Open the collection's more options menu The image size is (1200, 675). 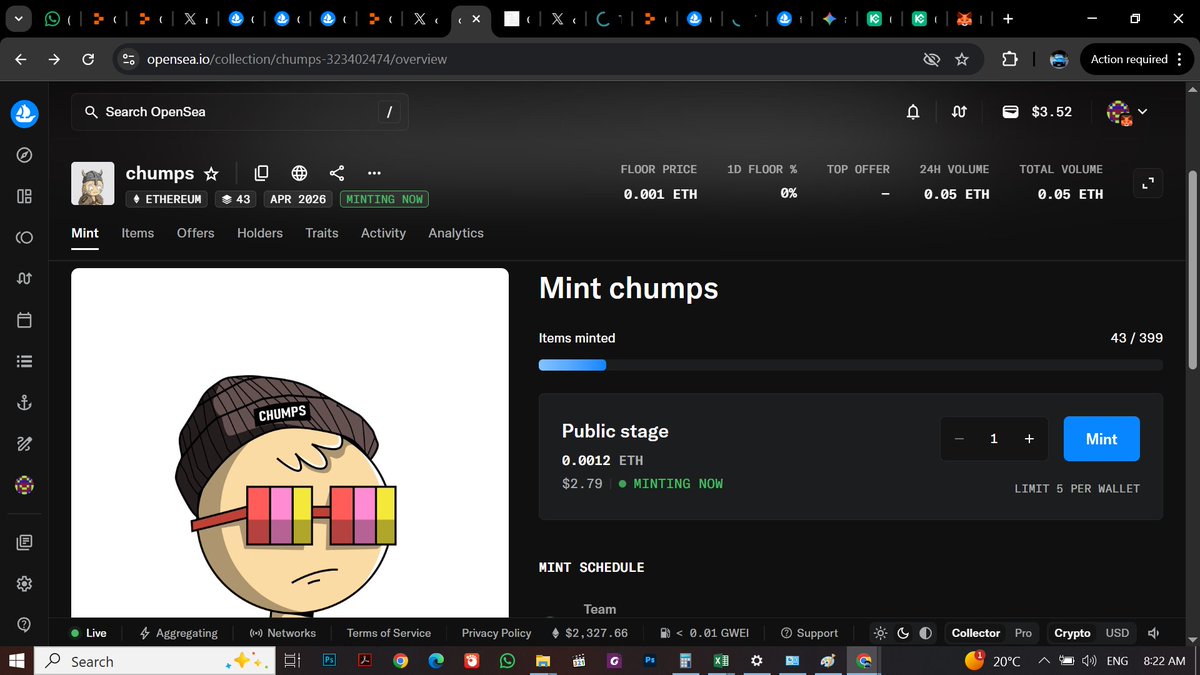click(374, 172)
